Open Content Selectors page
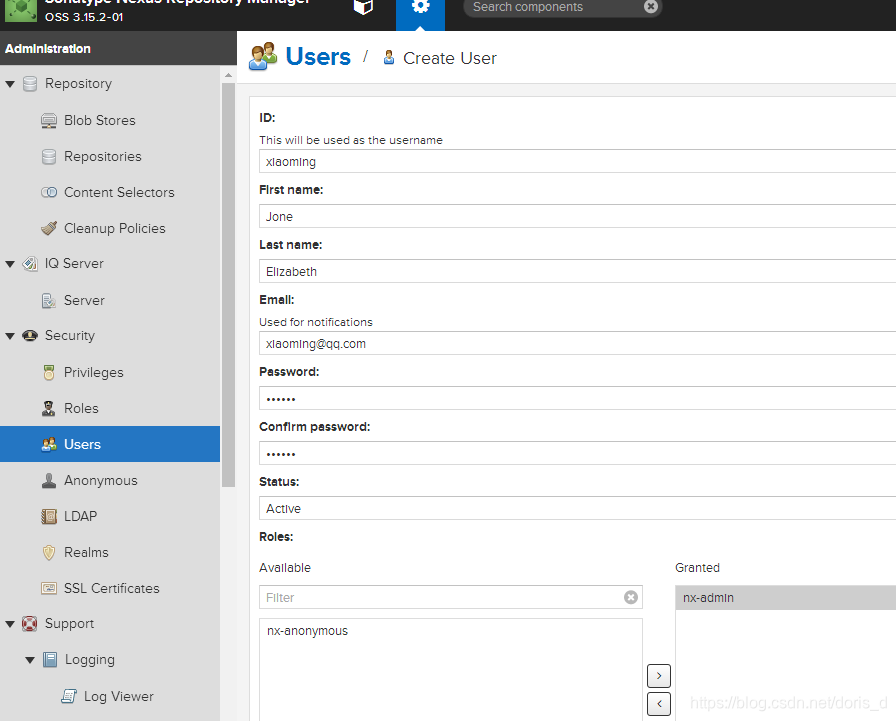896x721 pixels. click(119, 193)
